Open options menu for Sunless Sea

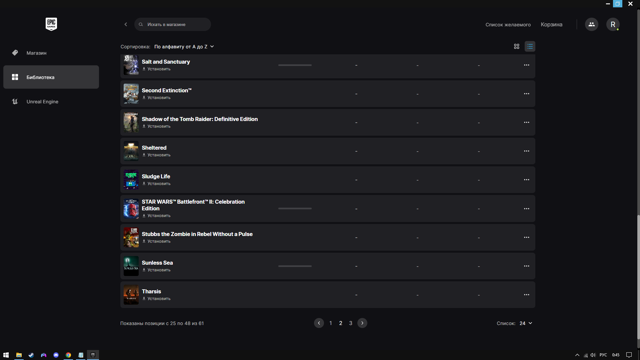coord(527,266)
